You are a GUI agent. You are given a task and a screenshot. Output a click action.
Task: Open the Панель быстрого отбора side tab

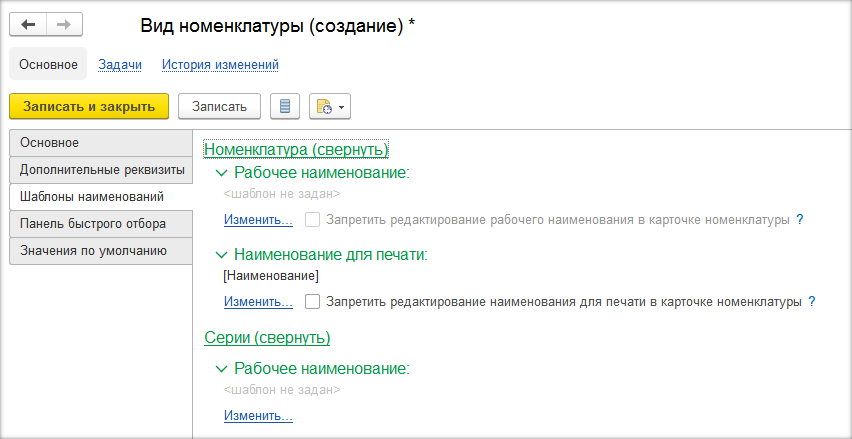(x=93, y=223)
